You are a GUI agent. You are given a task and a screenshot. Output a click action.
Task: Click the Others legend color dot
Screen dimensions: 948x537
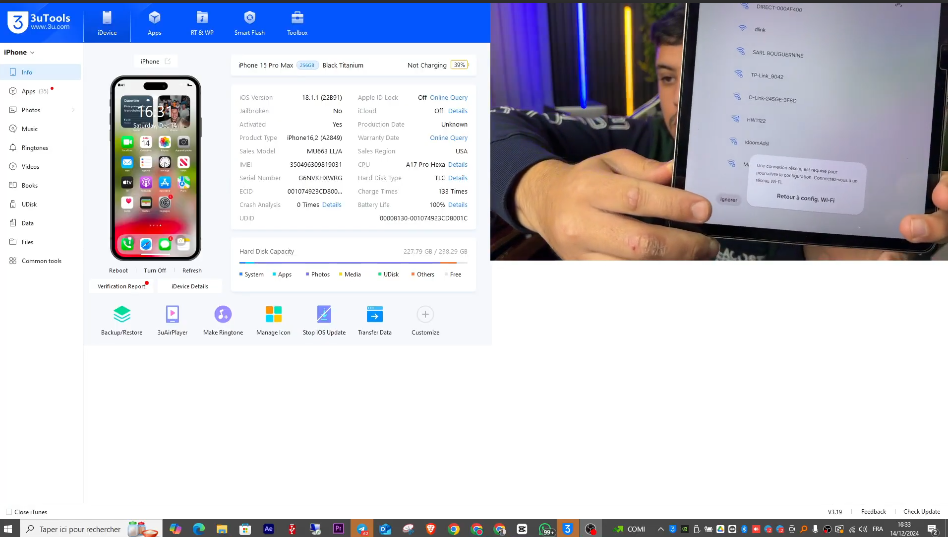point(413,275)
